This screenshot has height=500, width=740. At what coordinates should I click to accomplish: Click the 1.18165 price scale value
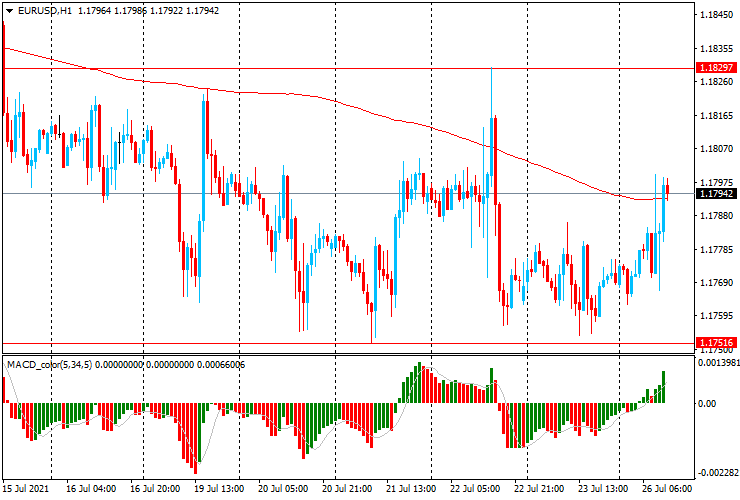pyautogui.click(x=716, y=116)
